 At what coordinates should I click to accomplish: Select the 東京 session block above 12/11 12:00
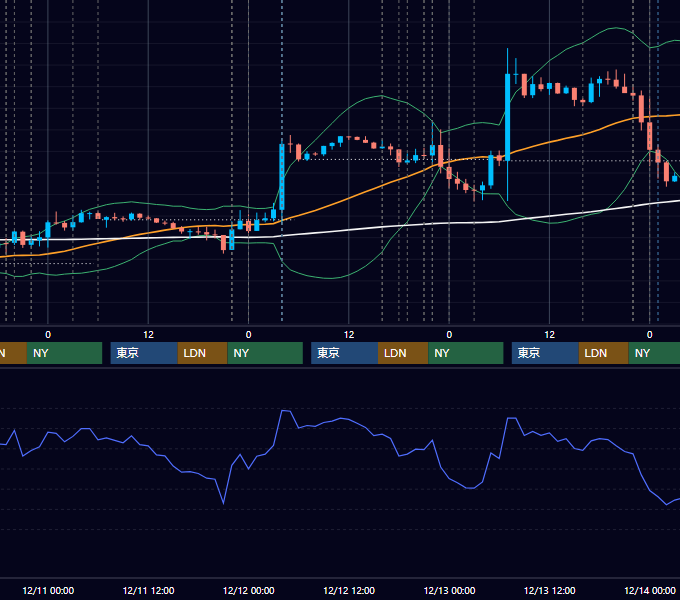click(144, 353)
